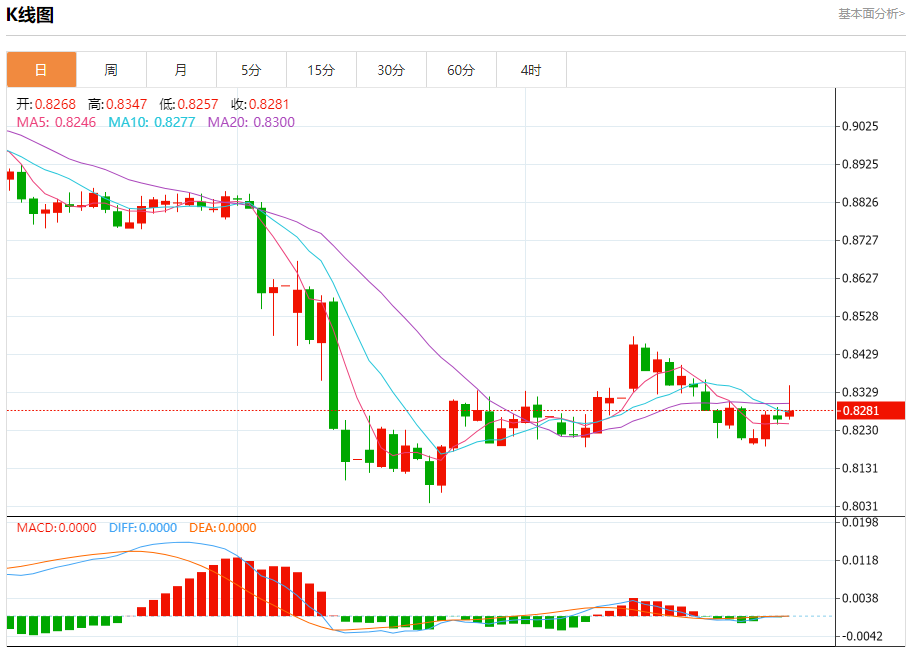This screenshot has height=647, width=911.
Task: Click the 0.0038 MACD axis label
Action: tap(860, 598)
